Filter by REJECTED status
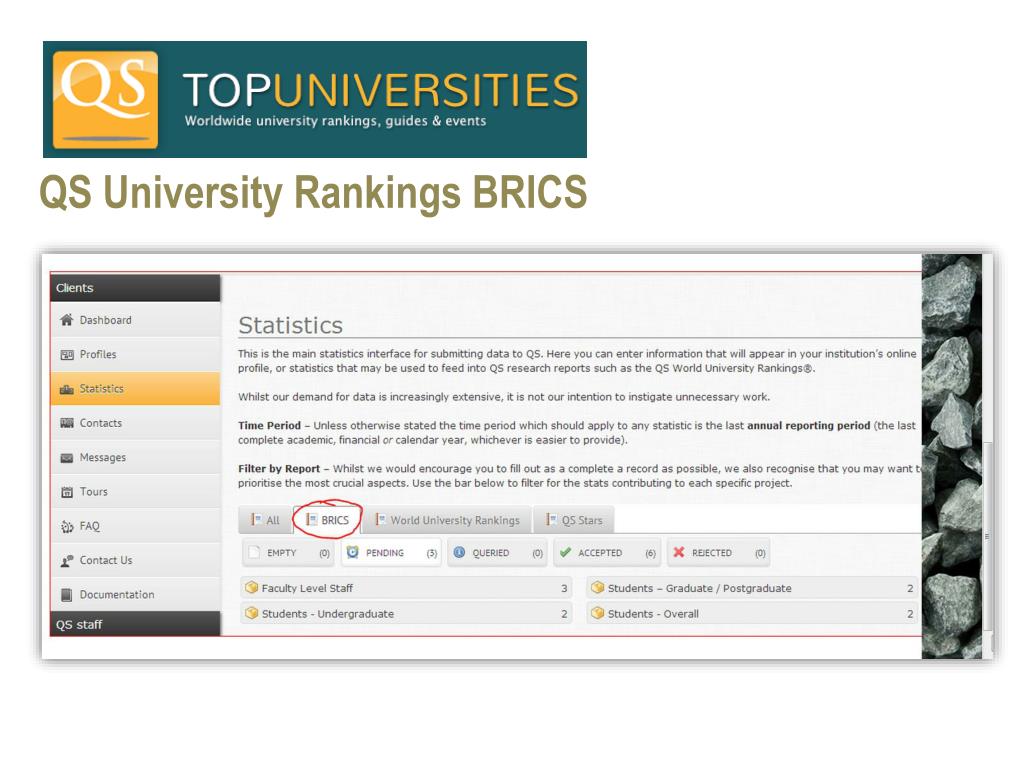This screenshot has width=1024, height=768. [718, 552]
